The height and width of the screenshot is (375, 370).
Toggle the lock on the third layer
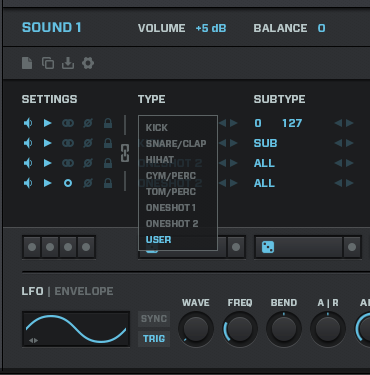coord(108,163)
